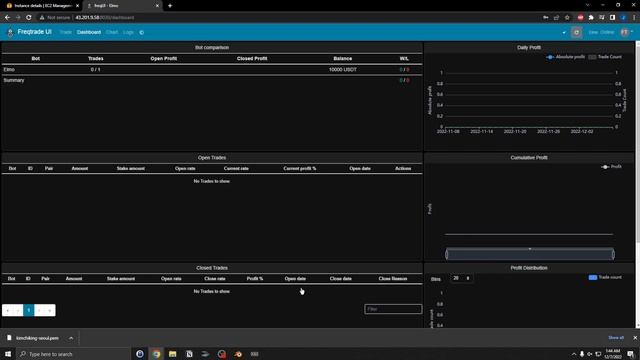Click Show all downloads link
This screenshot has height=360, width=640.
pyautogui.click(x=616, y=338)
